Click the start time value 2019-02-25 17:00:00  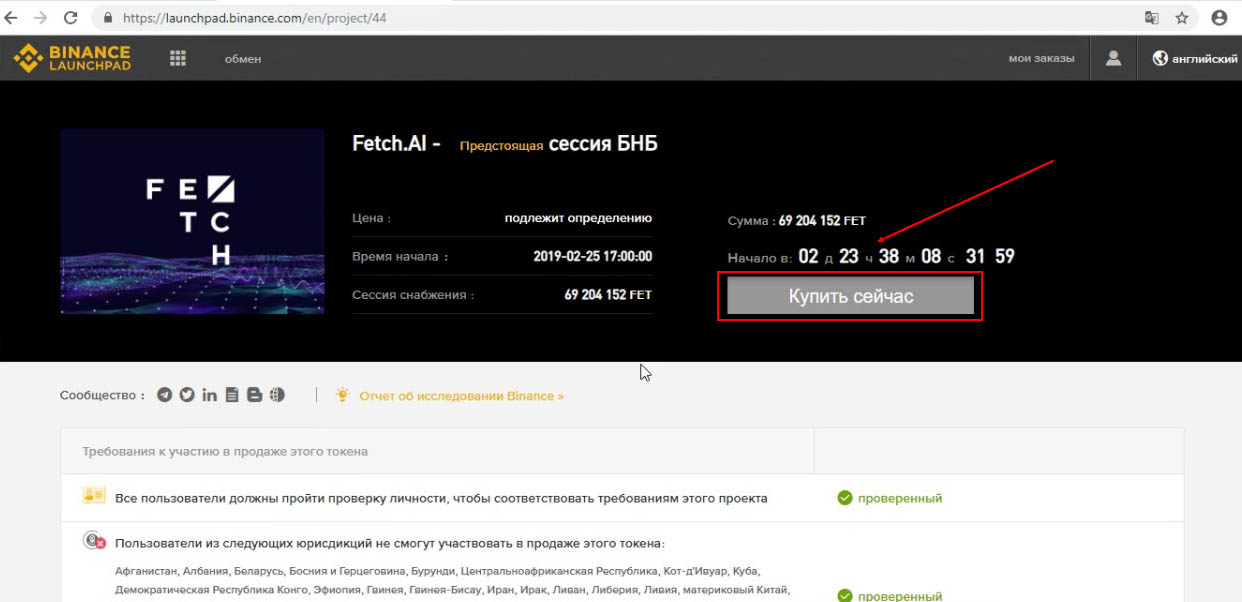coord(593,256)
